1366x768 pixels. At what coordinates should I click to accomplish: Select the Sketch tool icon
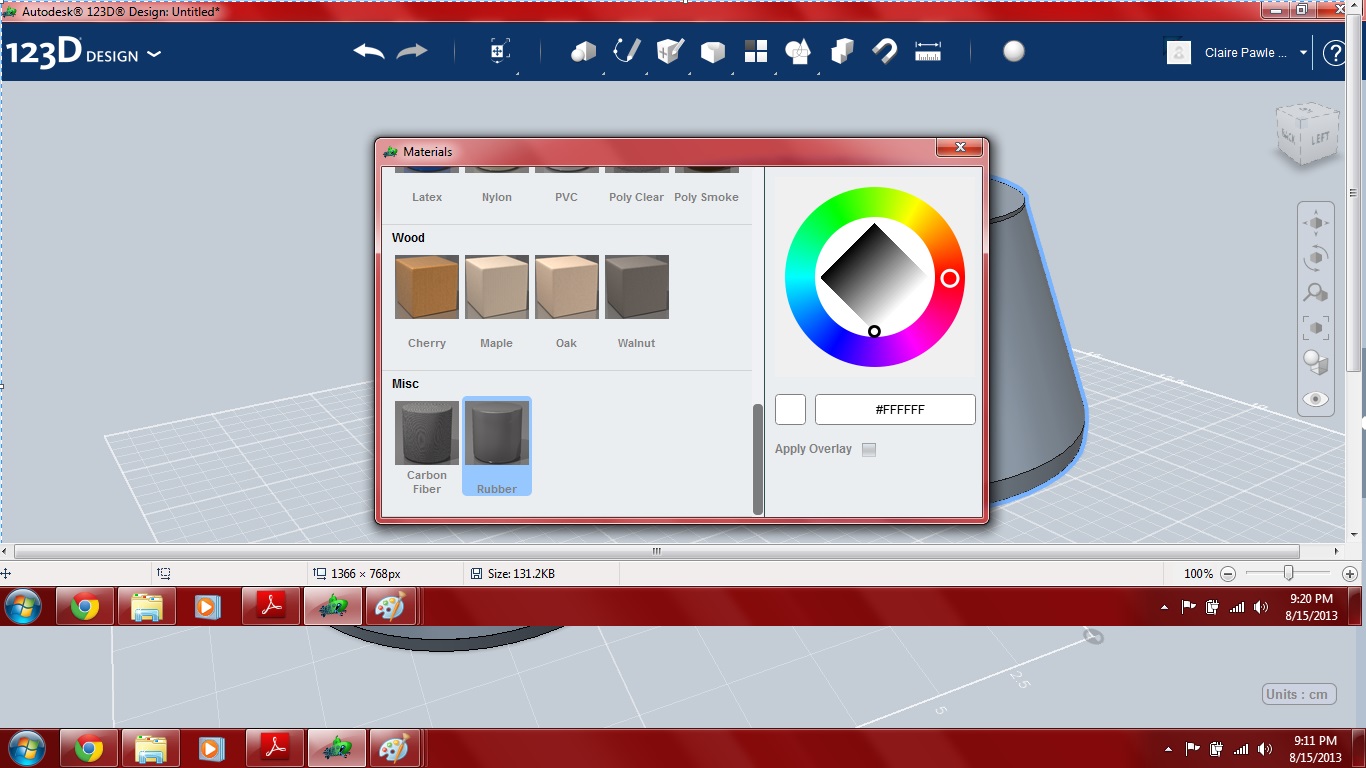tap(627, 51)
